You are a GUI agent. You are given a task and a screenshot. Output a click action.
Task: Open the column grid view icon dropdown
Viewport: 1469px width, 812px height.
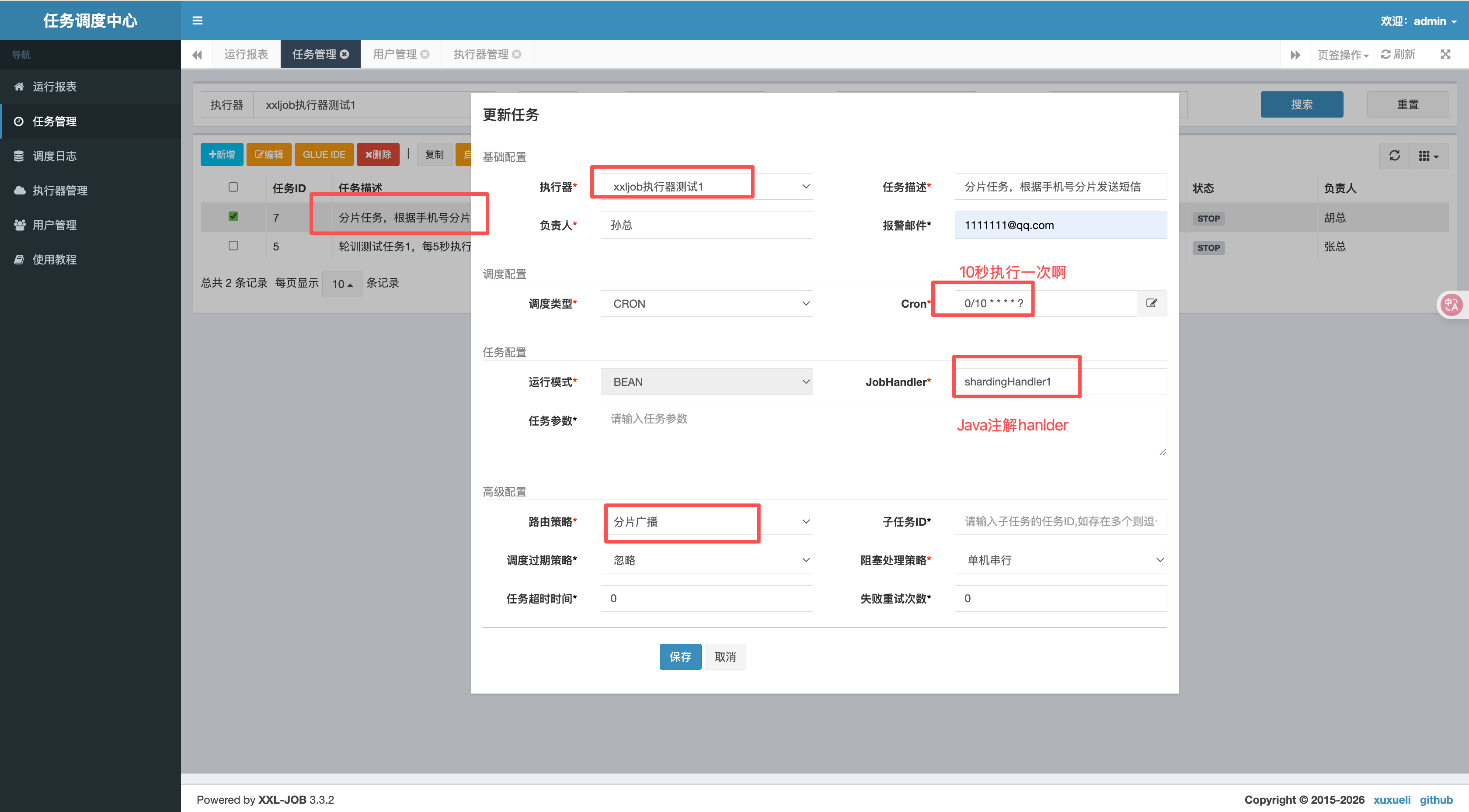pyautogui.click(x=1428, y=156)
